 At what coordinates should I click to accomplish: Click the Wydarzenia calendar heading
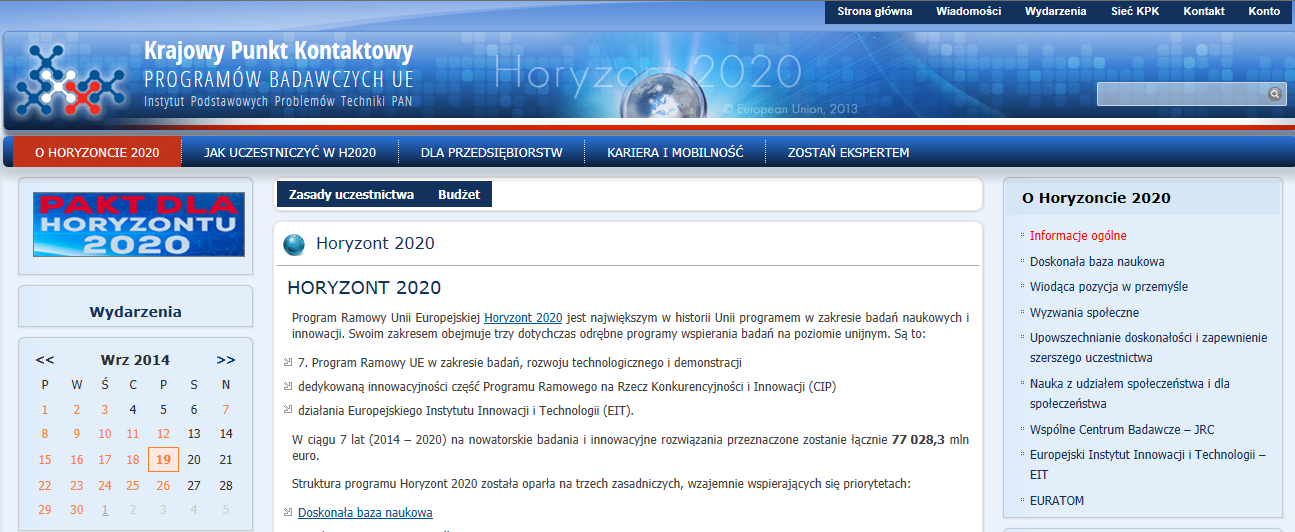[x=135, y=312]
